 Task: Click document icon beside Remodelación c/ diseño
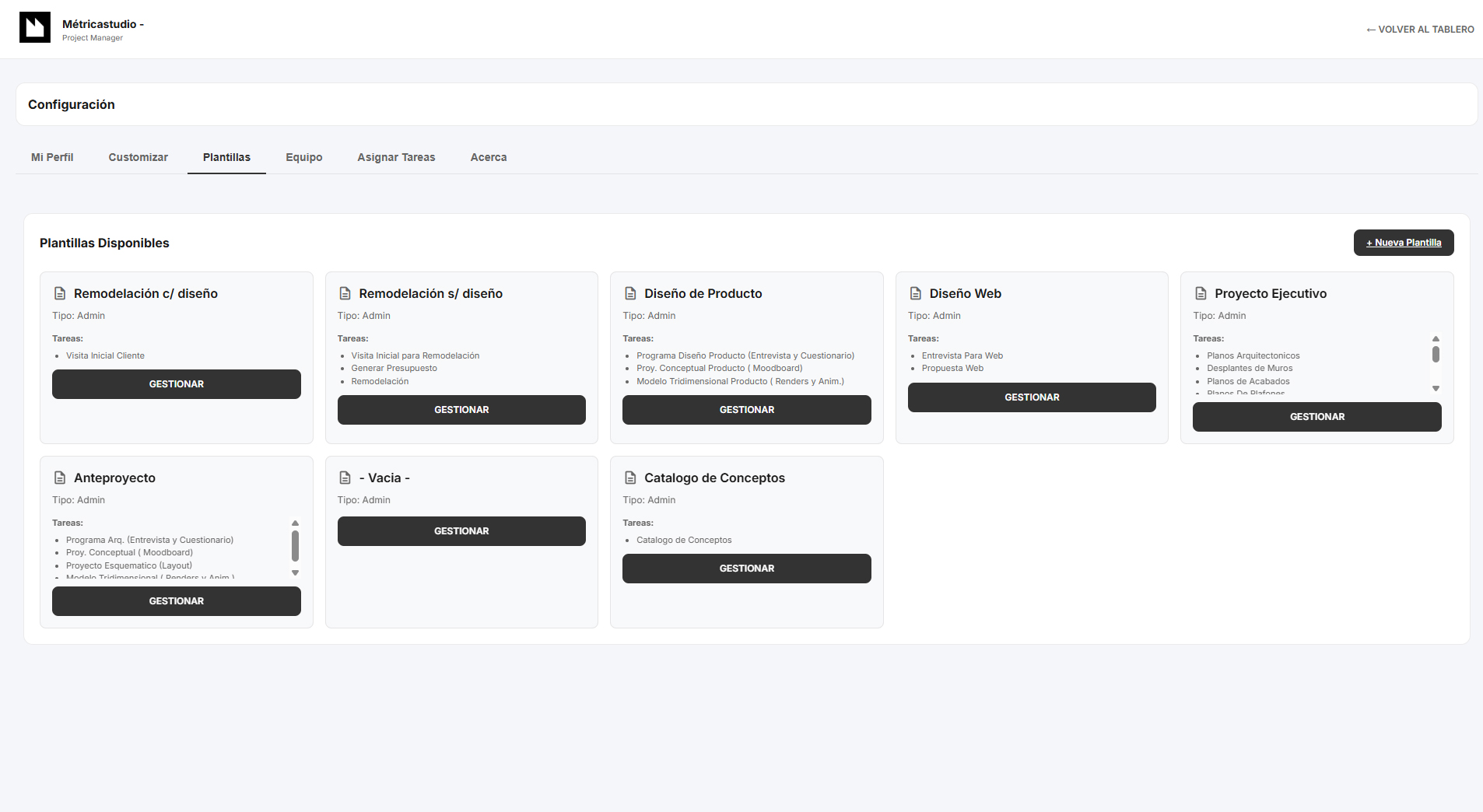pos(60,293)
